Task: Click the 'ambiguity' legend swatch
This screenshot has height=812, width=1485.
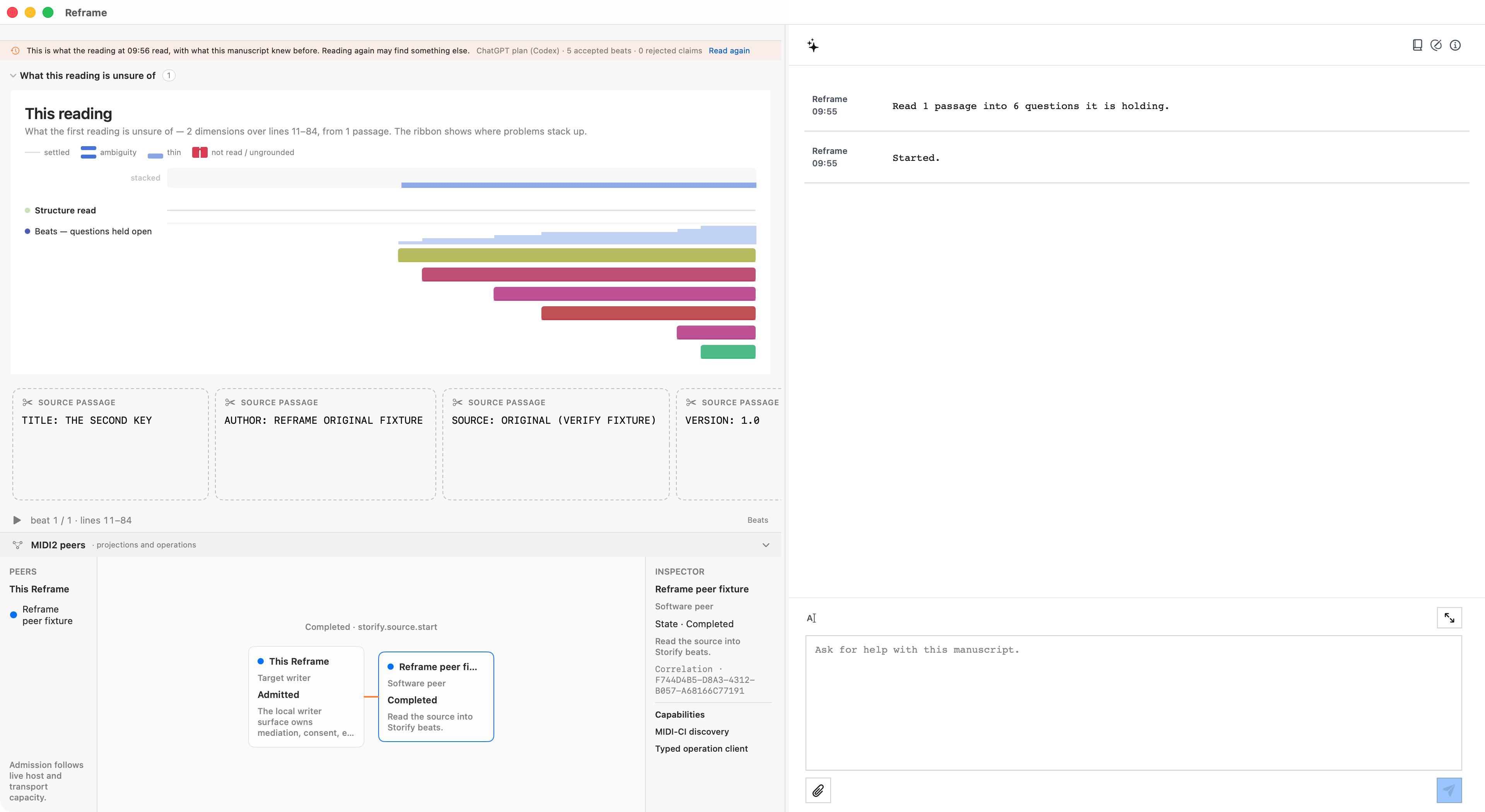Action: pyautogui.click(x=88, y=152)
